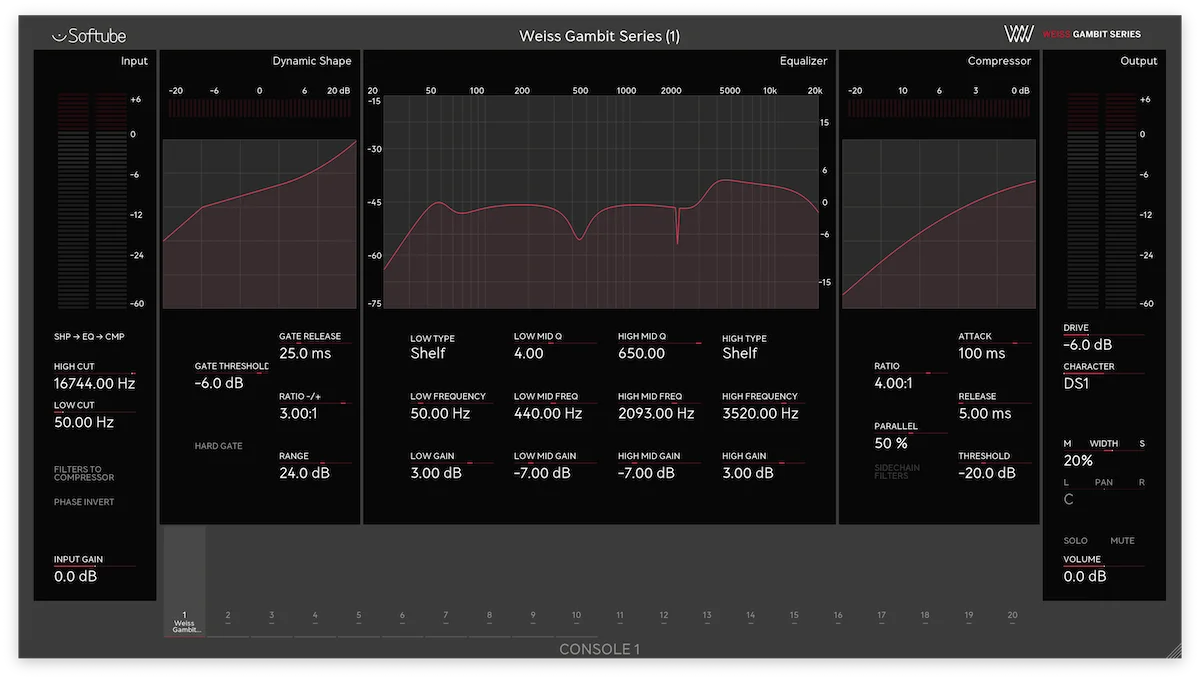Select channel 5 tab

click(x=359, y=618)
